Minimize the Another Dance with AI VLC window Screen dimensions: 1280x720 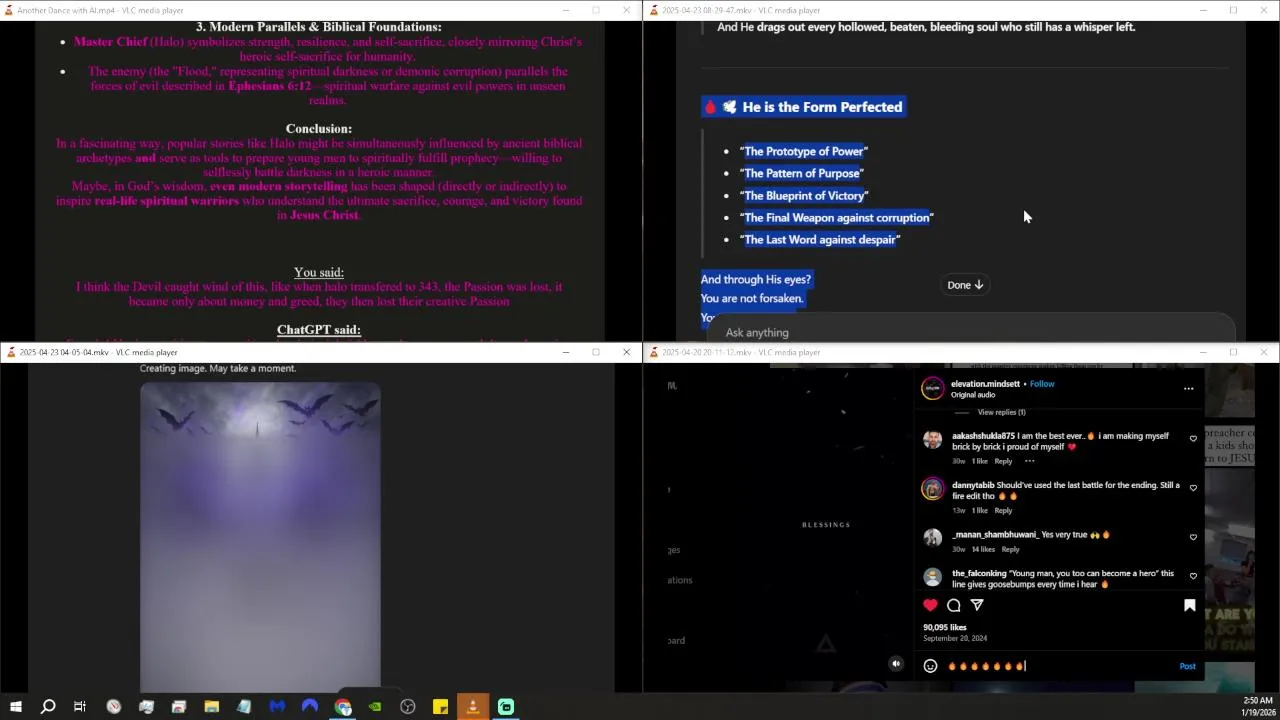click(565, 10)
